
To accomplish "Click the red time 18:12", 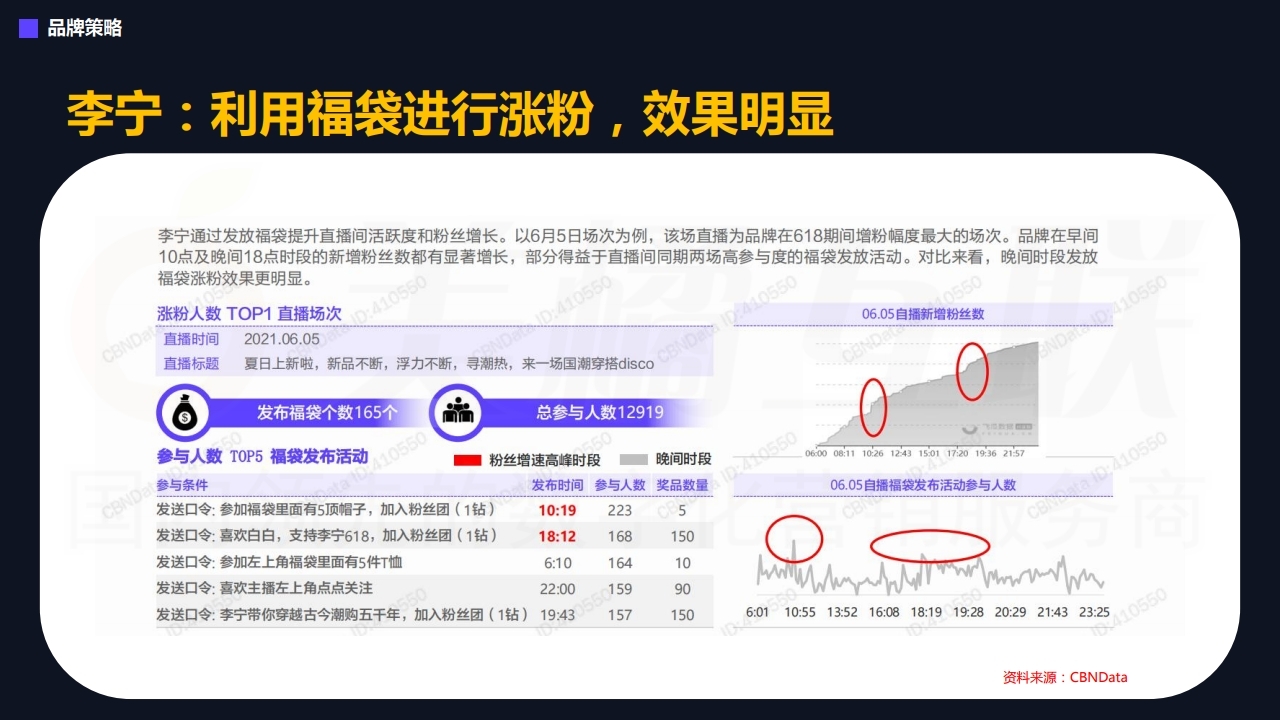I will (557, 537).
